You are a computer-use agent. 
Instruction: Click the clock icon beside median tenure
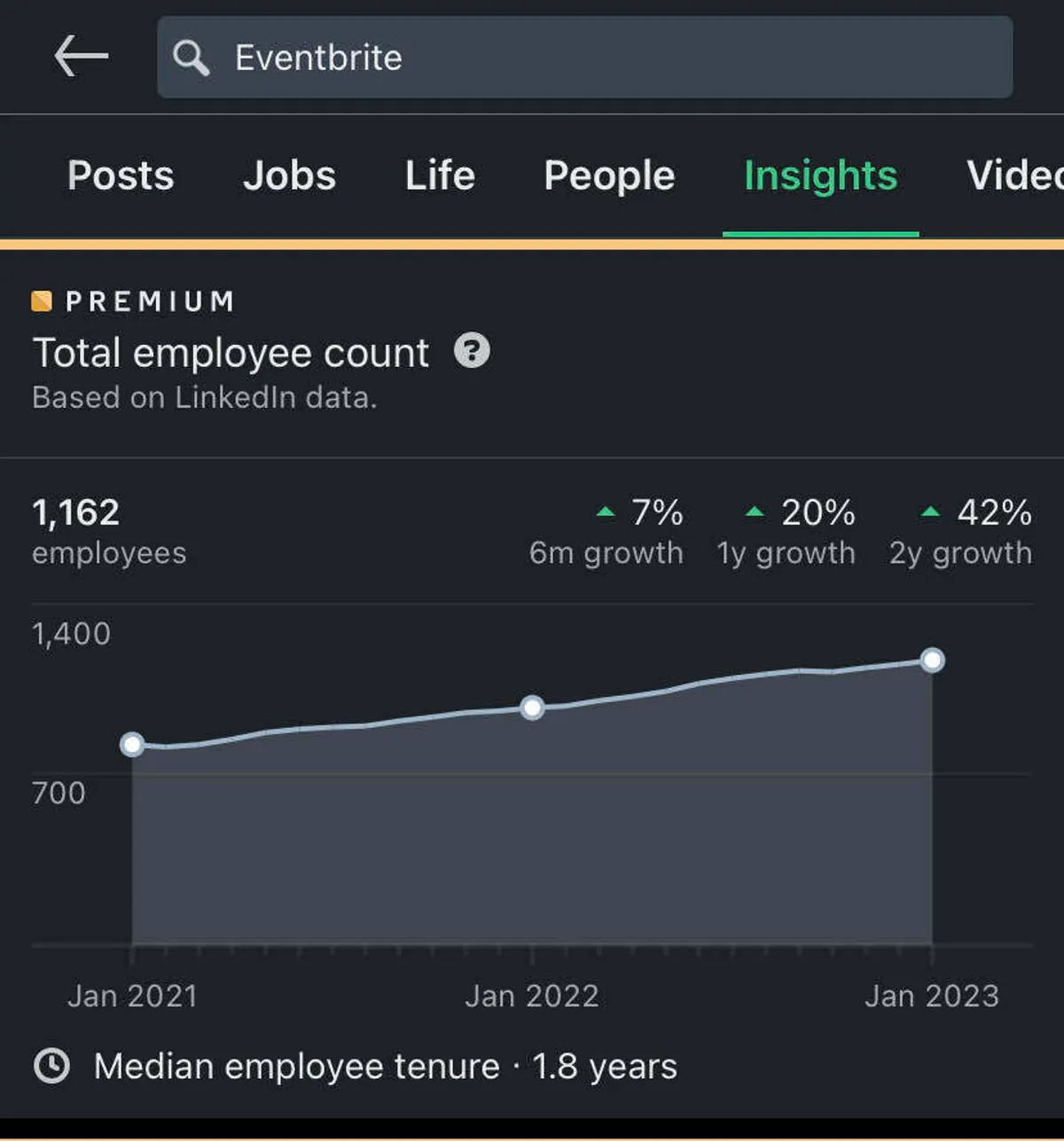click(51, 1065)
